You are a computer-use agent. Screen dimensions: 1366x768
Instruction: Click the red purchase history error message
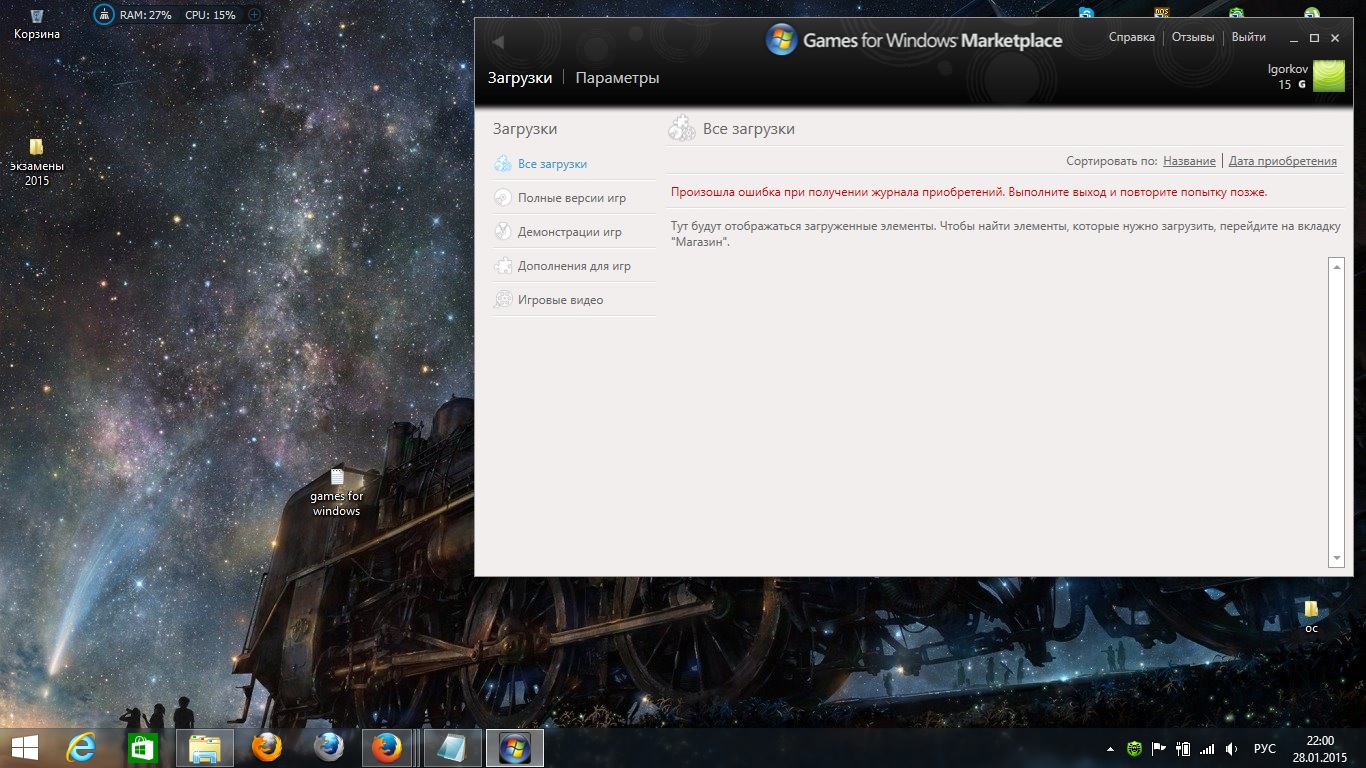point(969,192)
